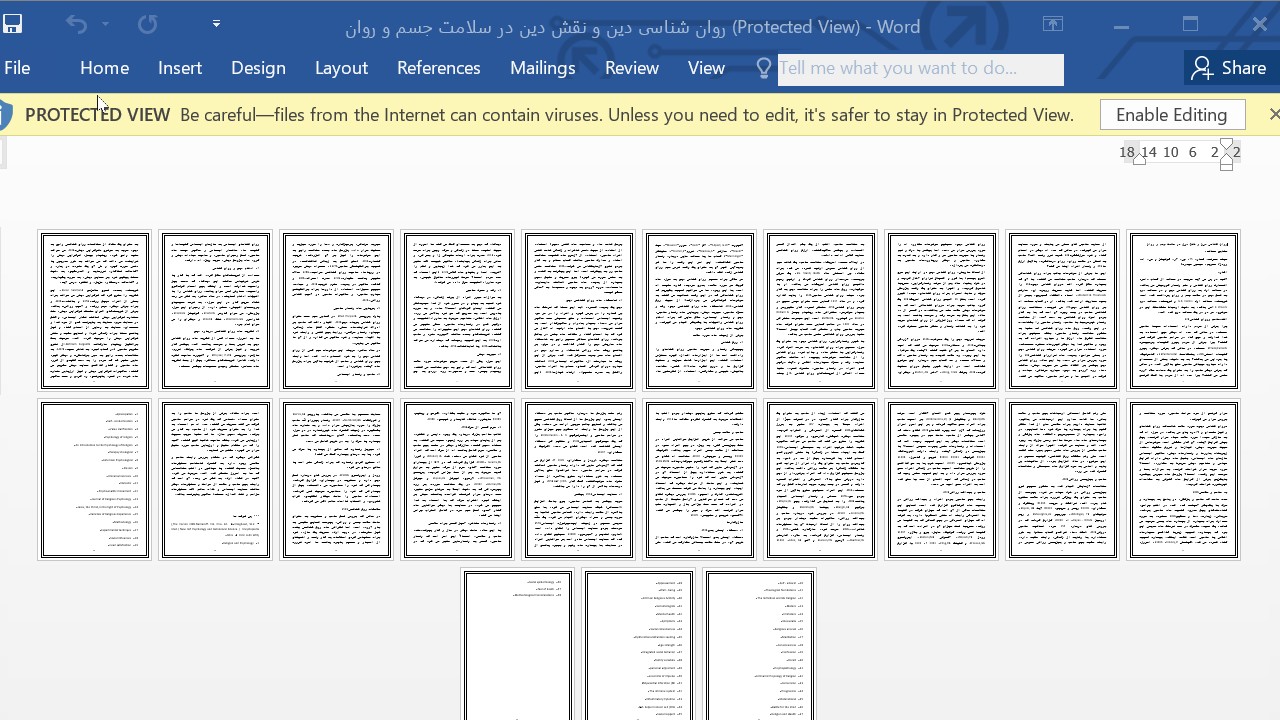1280x720 pixels.
Task: Click Enable Editing button
Action: pyautogui.click(x=1172, y=114)
